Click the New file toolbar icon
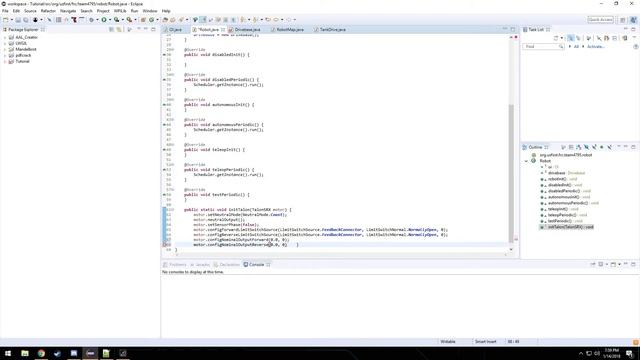The image size is (640, 360). 6,20
